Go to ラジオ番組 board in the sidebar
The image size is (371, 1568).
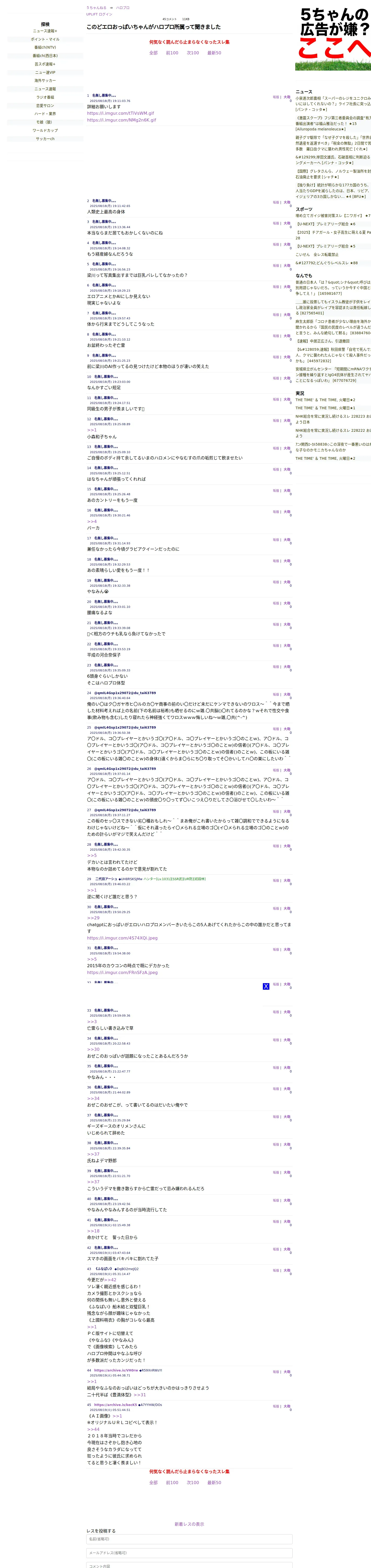tap(45, 97)
